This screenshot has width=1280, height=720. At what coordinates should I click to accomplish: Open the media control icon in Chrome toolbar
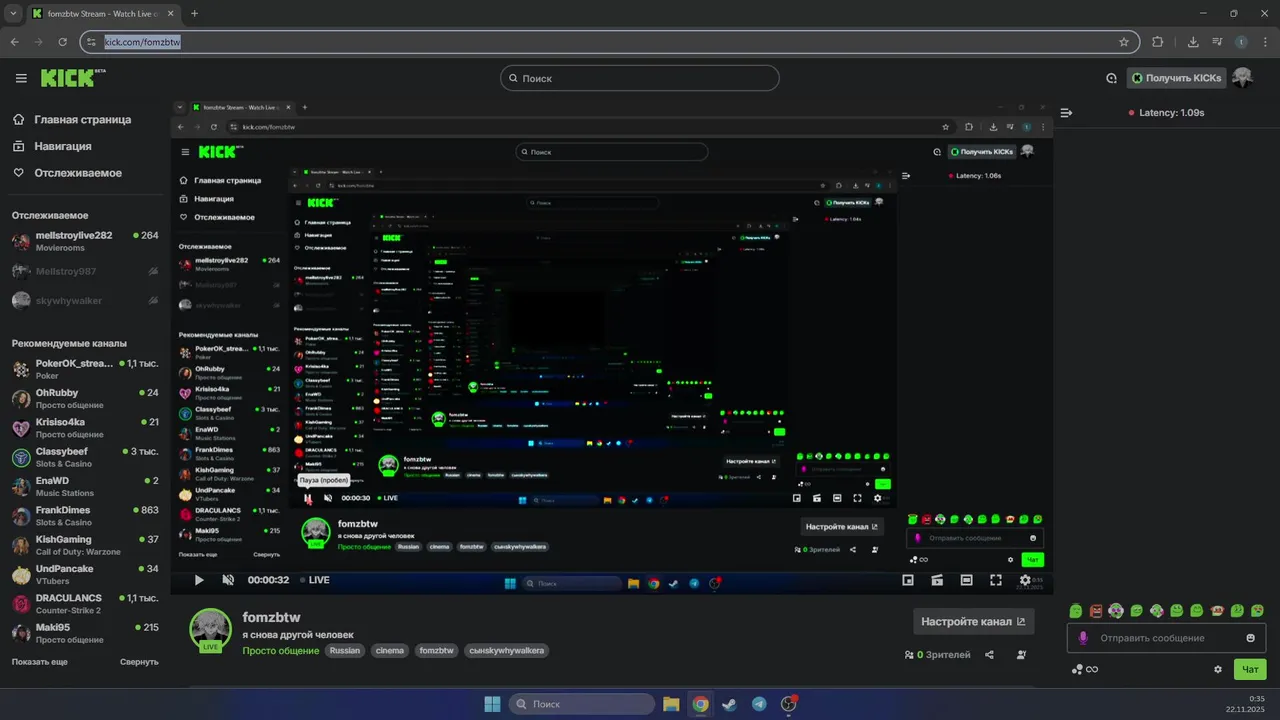[x=1217, y=42]
